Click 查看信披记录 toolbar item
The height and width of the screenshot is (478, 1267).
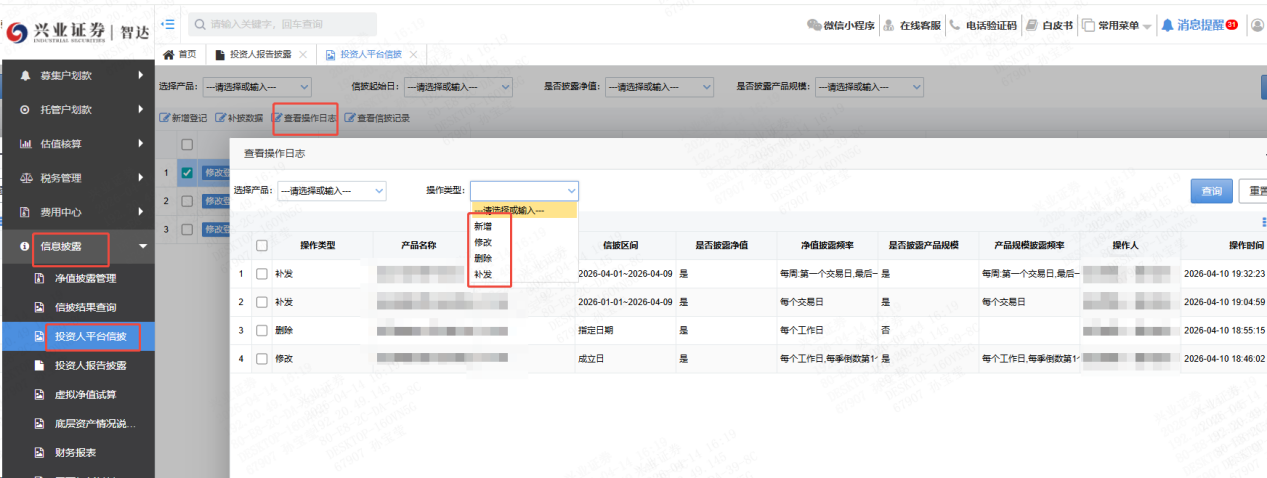(x=377, y=118)
